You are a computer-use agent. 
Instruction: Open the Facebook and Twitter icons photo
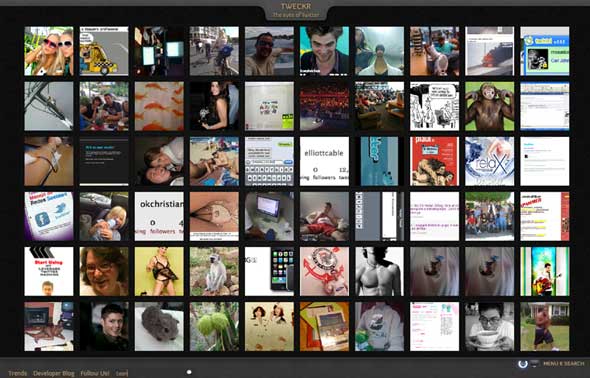(49, 216)
